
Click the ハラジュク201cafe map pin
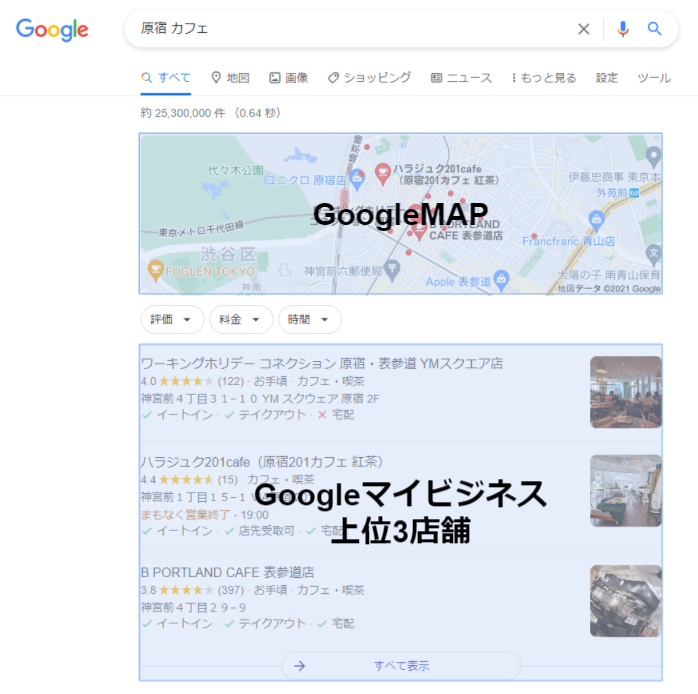tap(382, 173)
